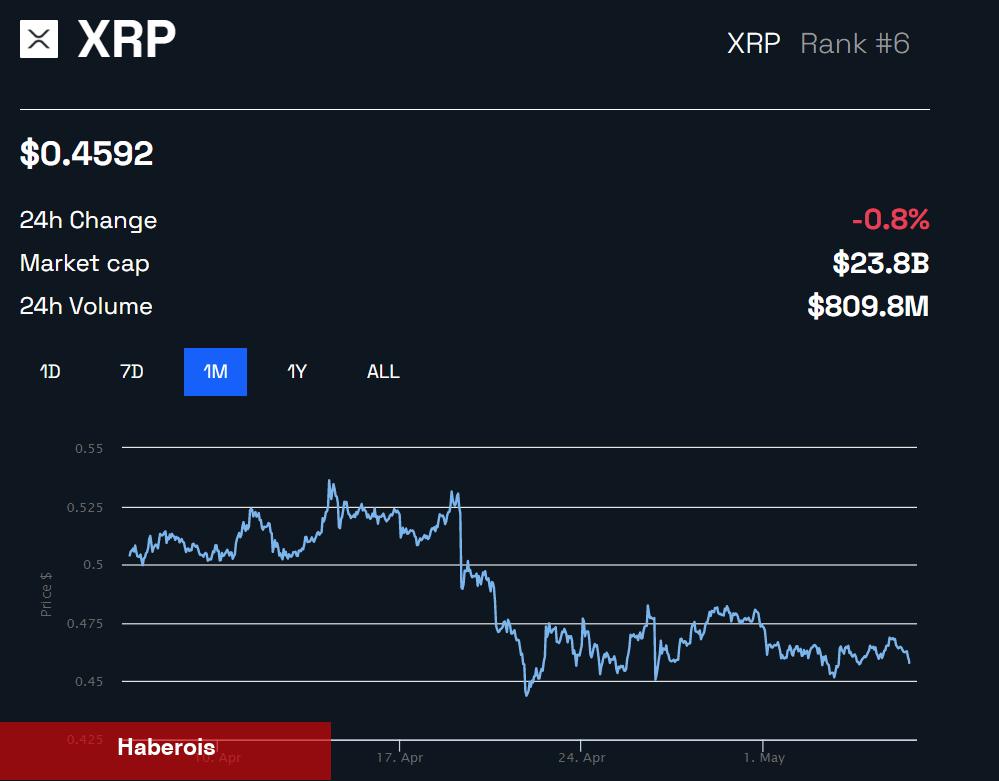The height and width of the screenshot is (781, 999).
Task: Select the 1M time range tab
Action: 215,371
